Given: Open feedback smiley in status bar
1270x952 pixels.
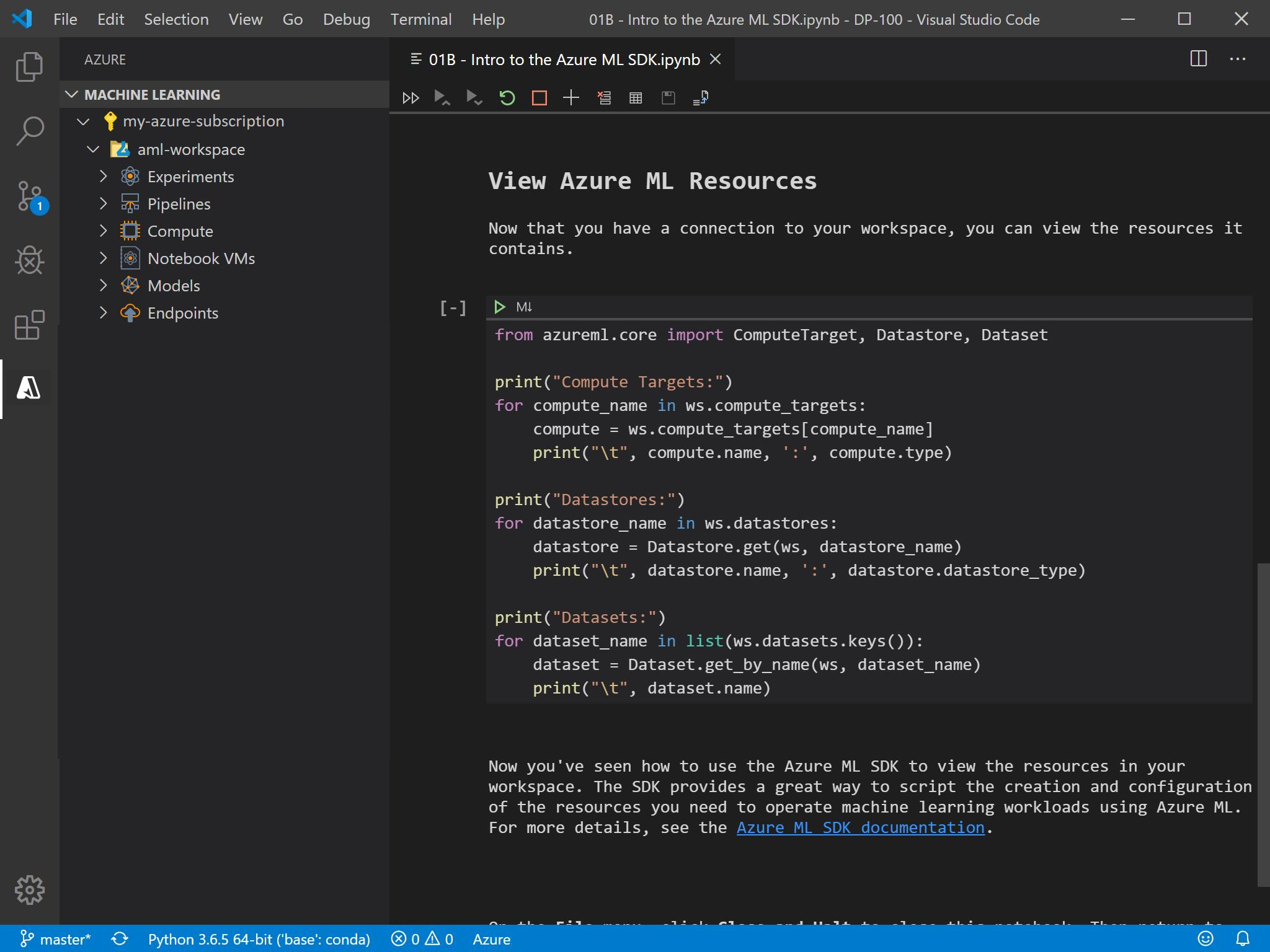Looking at the screenshot, I should pyautogui.click(x=1206, y=939).
